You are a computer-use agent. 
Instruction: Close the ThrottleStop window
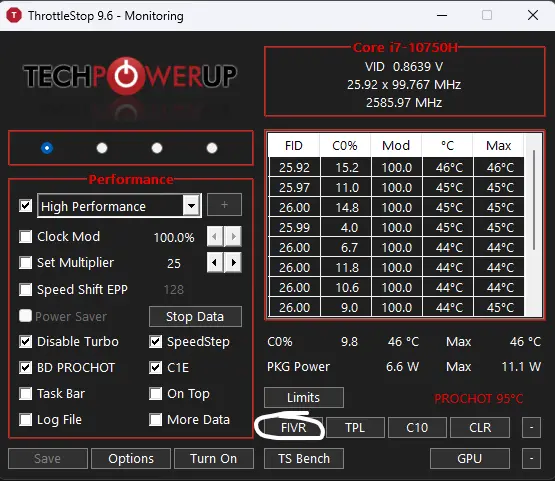[x=533, y=15]
